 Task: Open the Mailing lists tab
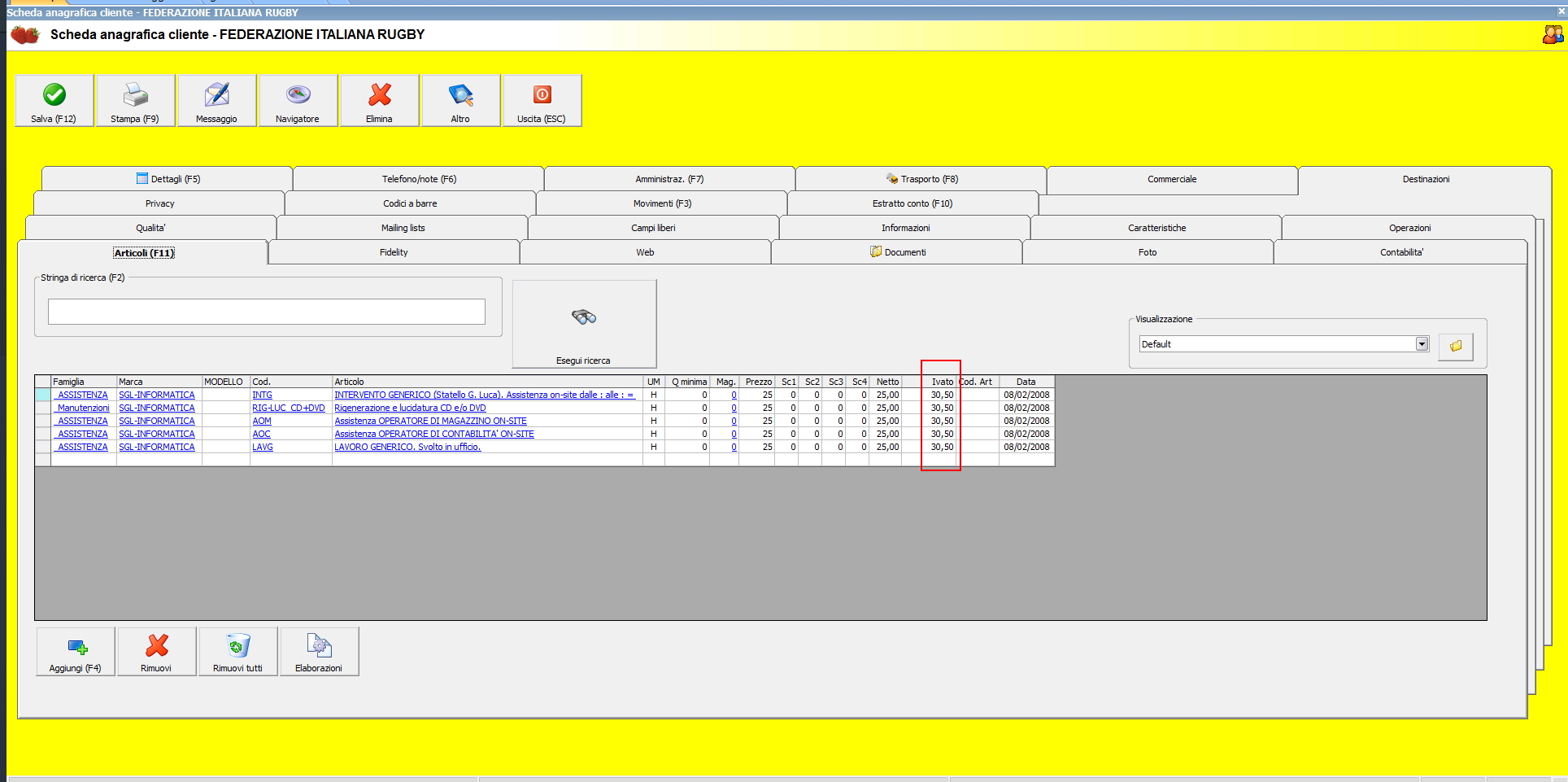[x=403, y=228]
